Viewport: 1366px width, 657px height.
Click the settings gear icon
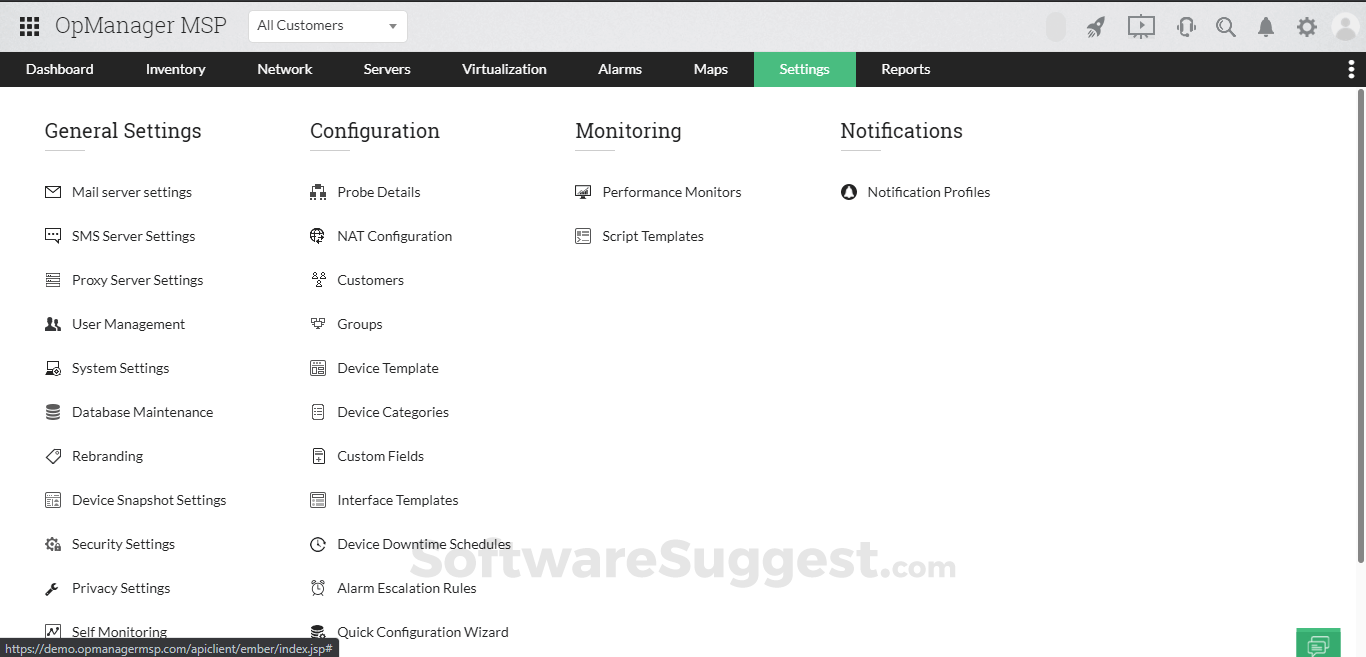[1306, 27]
